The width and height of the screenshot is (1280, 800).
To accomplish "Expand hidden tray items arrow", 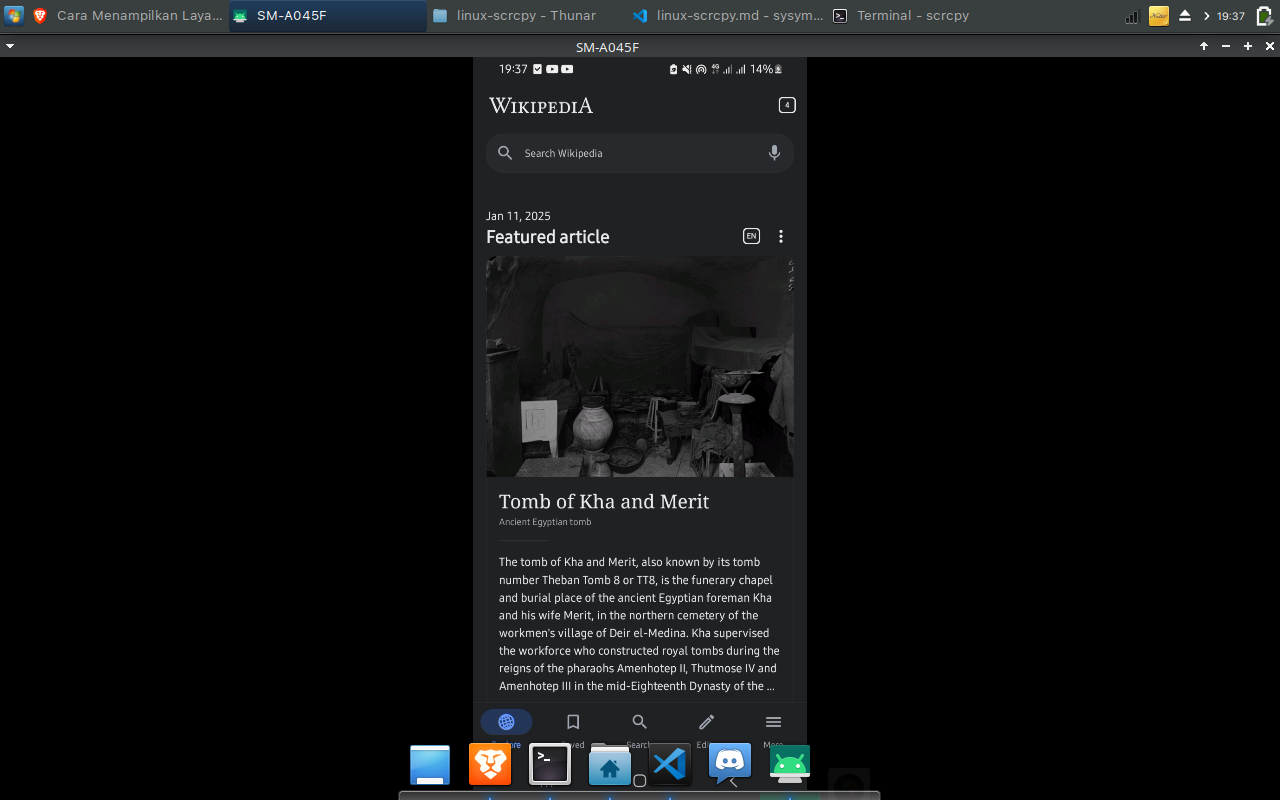I will point(1207,16).
